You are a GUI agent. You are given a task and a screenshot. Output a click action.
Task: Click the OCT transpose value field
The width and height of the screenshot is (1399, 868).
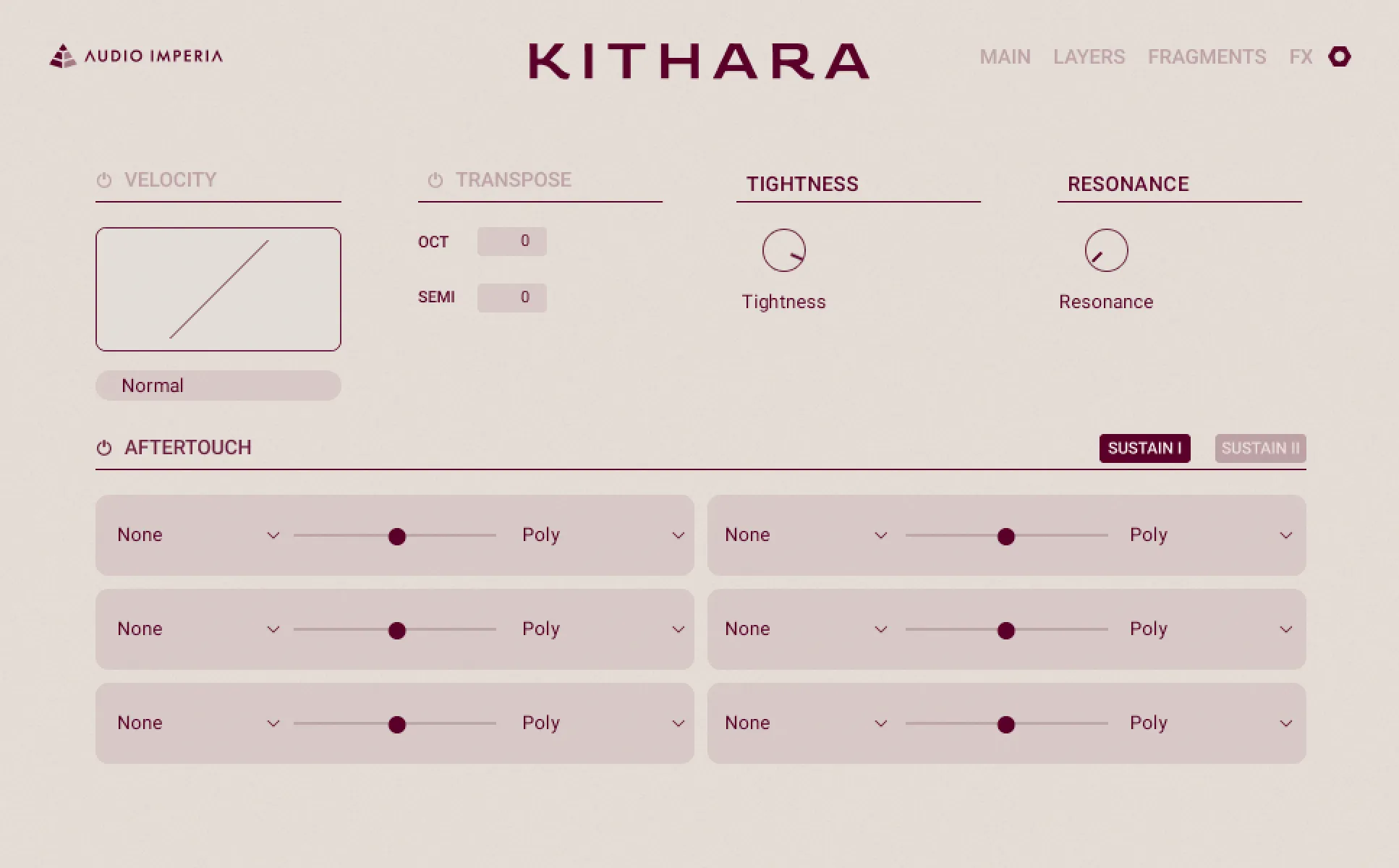pyautogui.click(x=511, y=241)
